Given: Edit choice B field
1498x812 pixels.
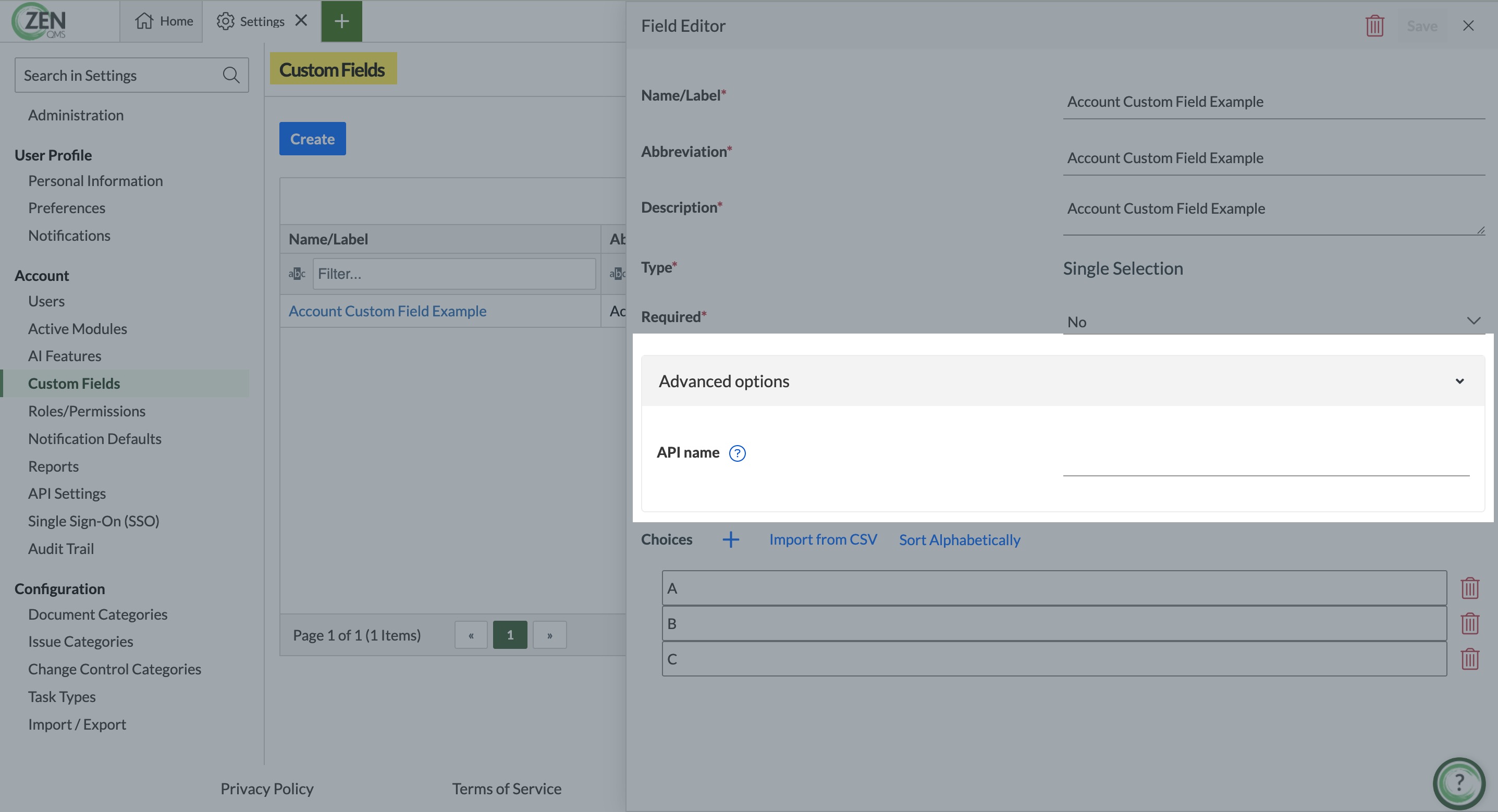Looking at the screenshot, I should point(1054,623).
